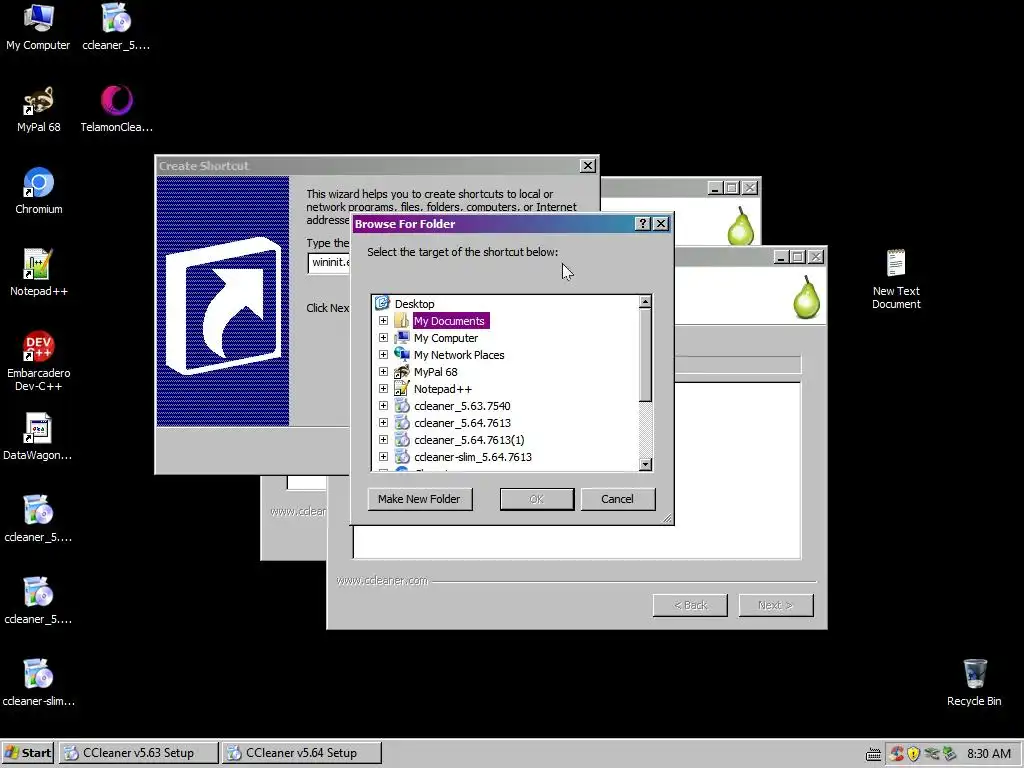Expand the My Computer node in folder tree

tap(383, 338)
